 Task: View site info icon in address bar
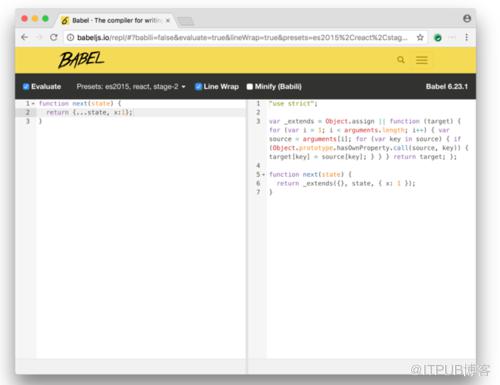point(70,38)
